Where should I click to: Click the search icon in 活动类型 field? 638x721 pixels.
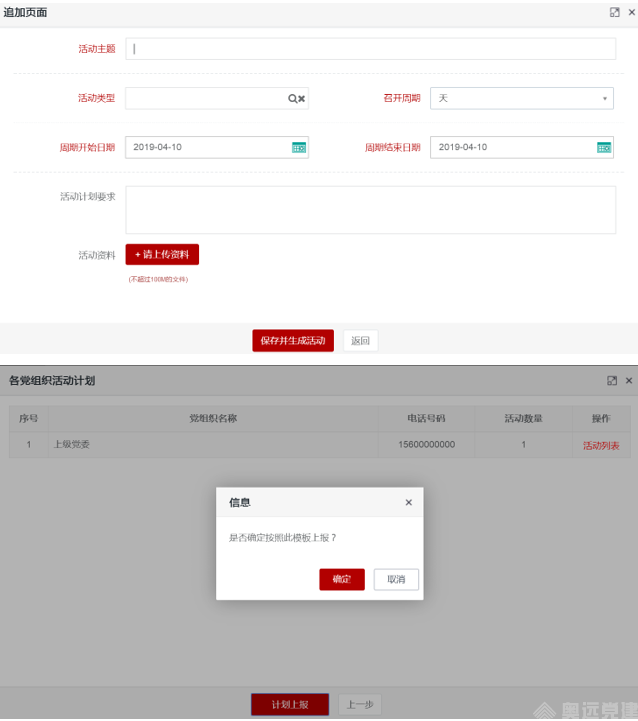292,98
